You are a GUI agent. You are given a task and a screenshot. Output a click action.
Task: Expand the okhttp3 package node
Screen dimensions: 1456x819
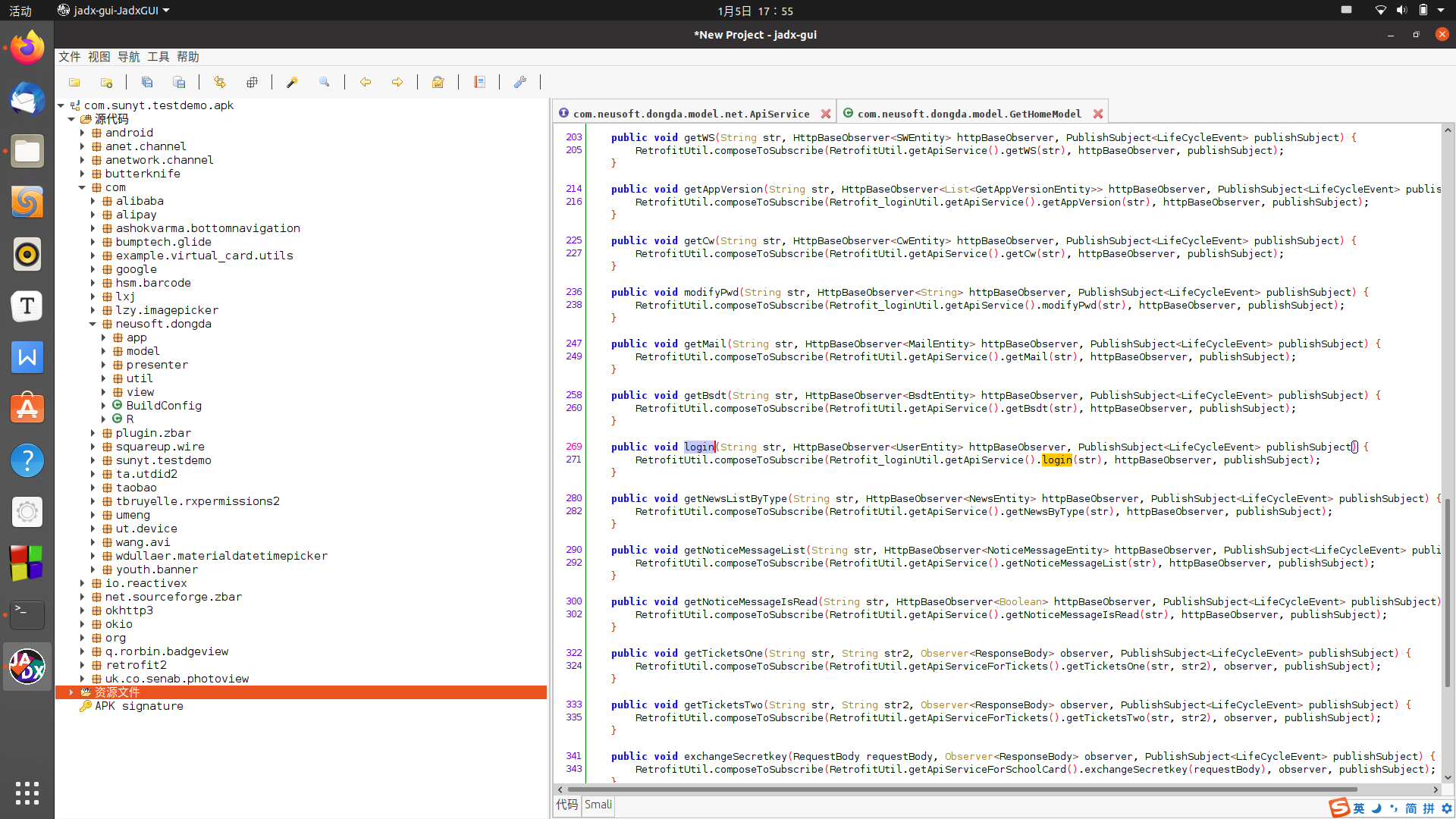pyautogui.click(x=83, y=610)
